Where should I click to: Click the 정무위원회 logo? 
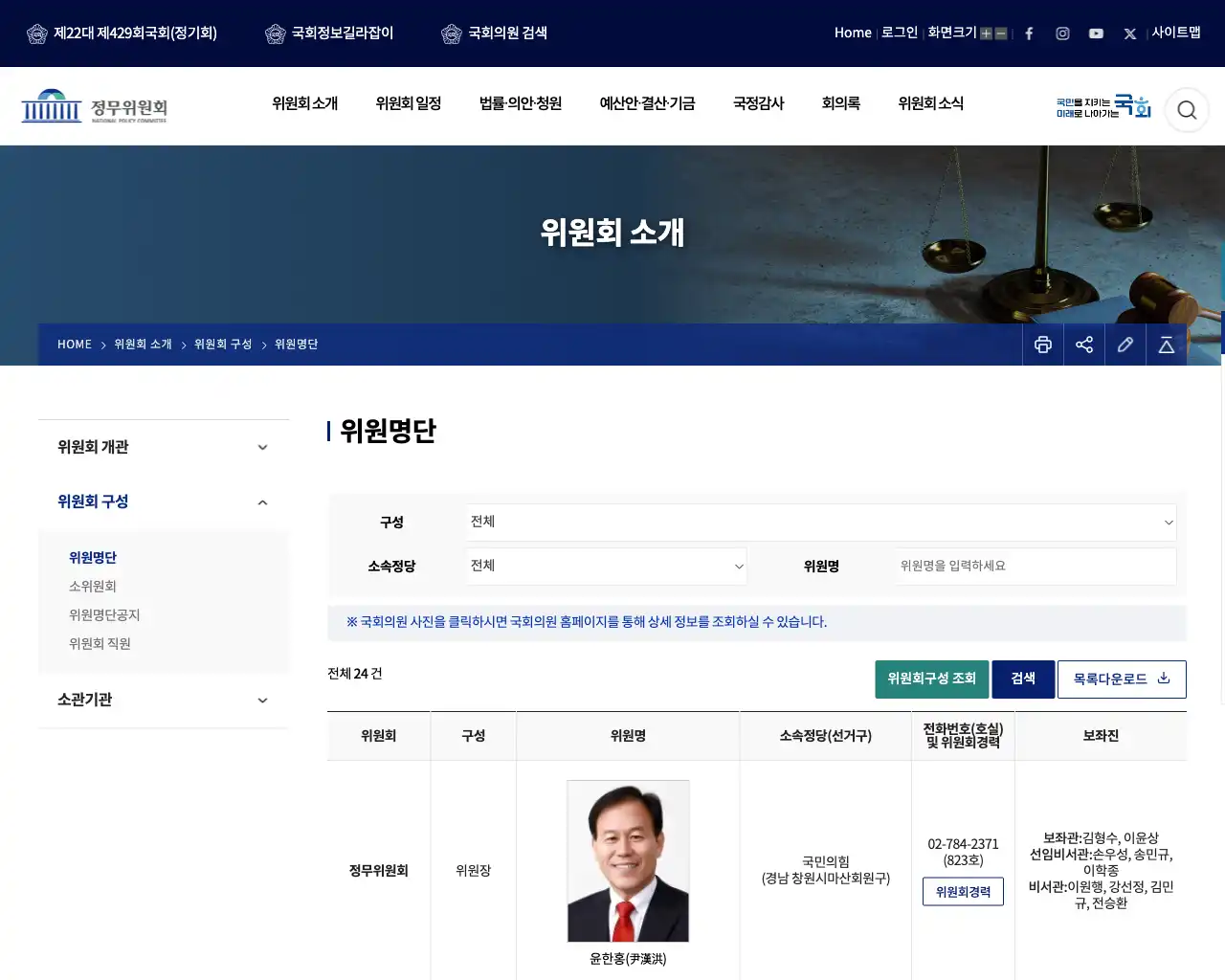[x=94, y=106]
